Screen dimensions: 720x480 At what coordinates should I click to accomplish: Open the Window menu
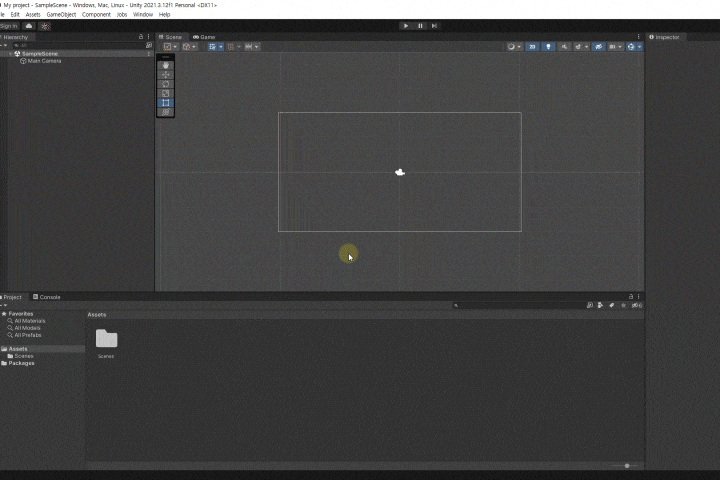pos(143,15)
